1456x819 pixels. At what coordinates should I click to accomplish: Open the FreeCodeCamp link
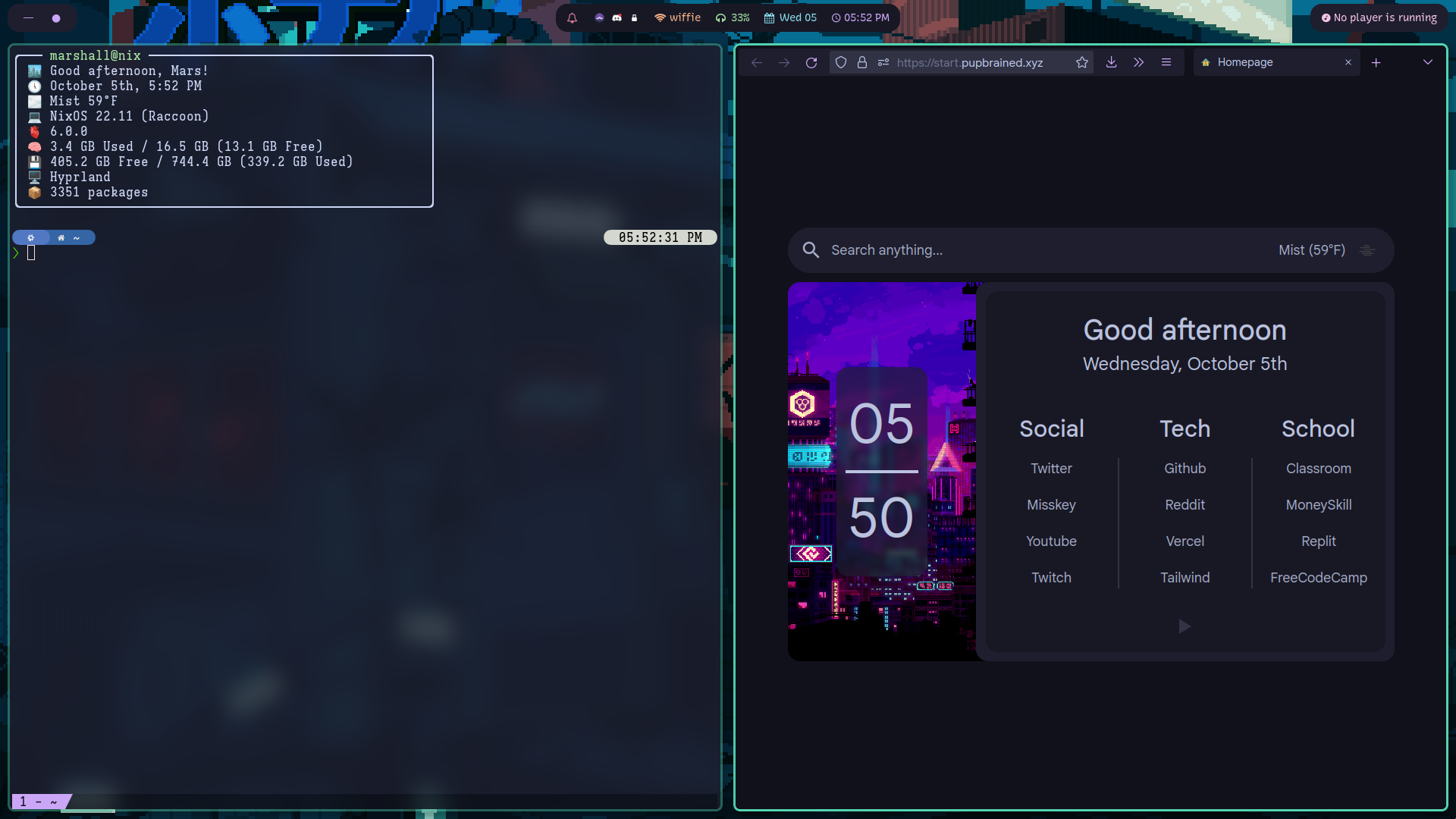point(1318,578)
